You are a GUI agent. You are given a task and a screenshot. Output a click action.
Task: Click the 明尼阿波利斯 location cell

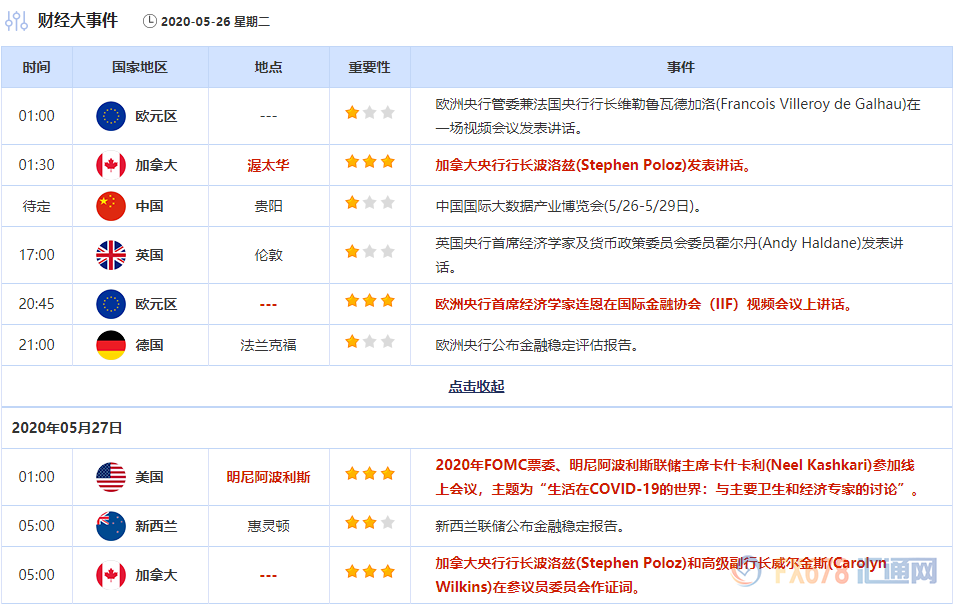click(269, 477)
